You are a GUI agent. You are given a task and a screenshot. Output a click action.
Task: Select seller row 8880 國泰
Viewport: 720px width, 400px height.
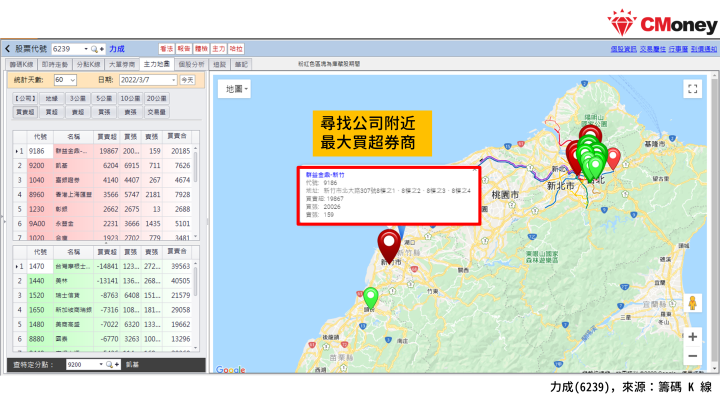pos(103,339)
